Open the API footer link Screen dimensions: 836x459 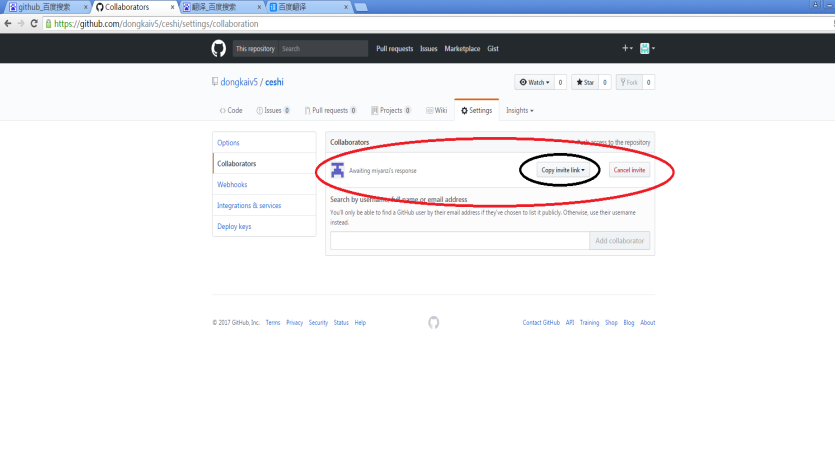570,323
